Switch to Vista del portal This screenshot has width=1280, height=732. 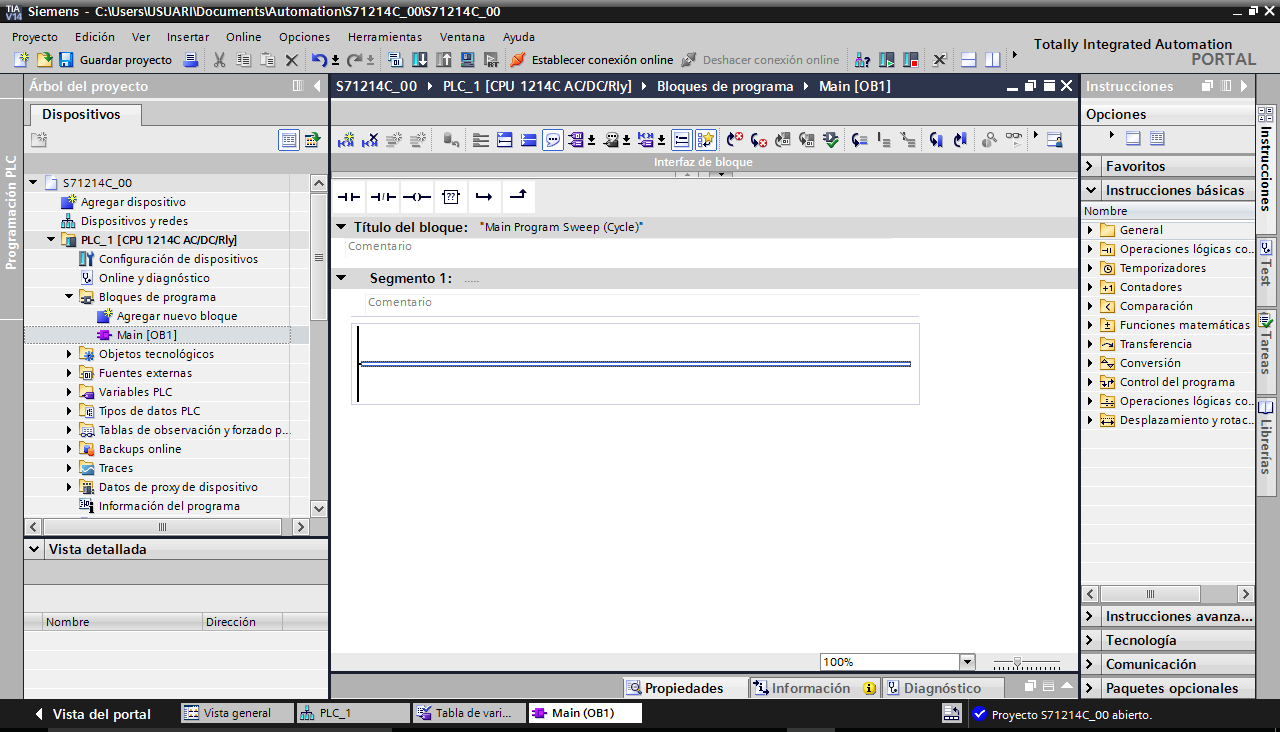pyautogui.click(x=92, y=714)
